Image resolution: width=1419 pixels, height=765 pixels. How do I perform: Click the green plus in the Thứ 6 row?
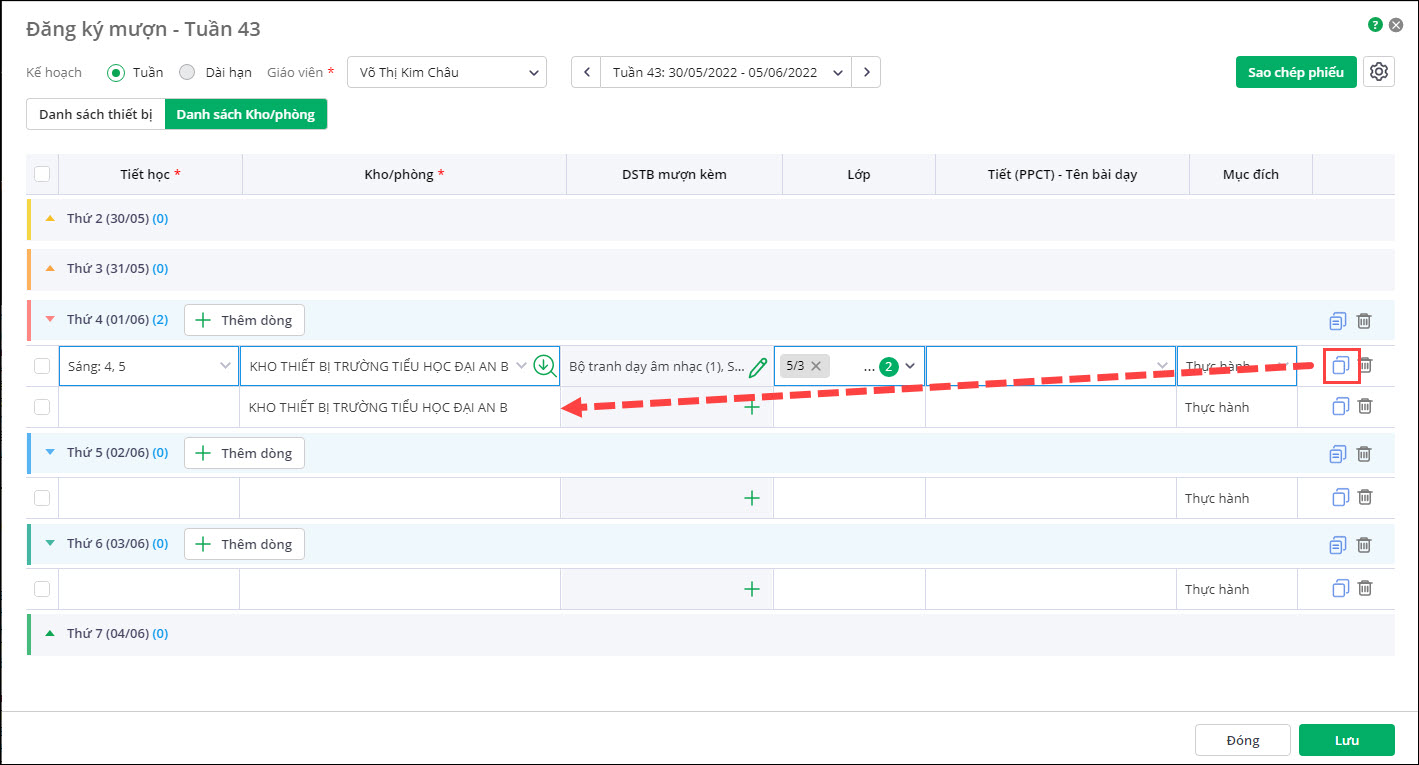[x=752, y=589]
